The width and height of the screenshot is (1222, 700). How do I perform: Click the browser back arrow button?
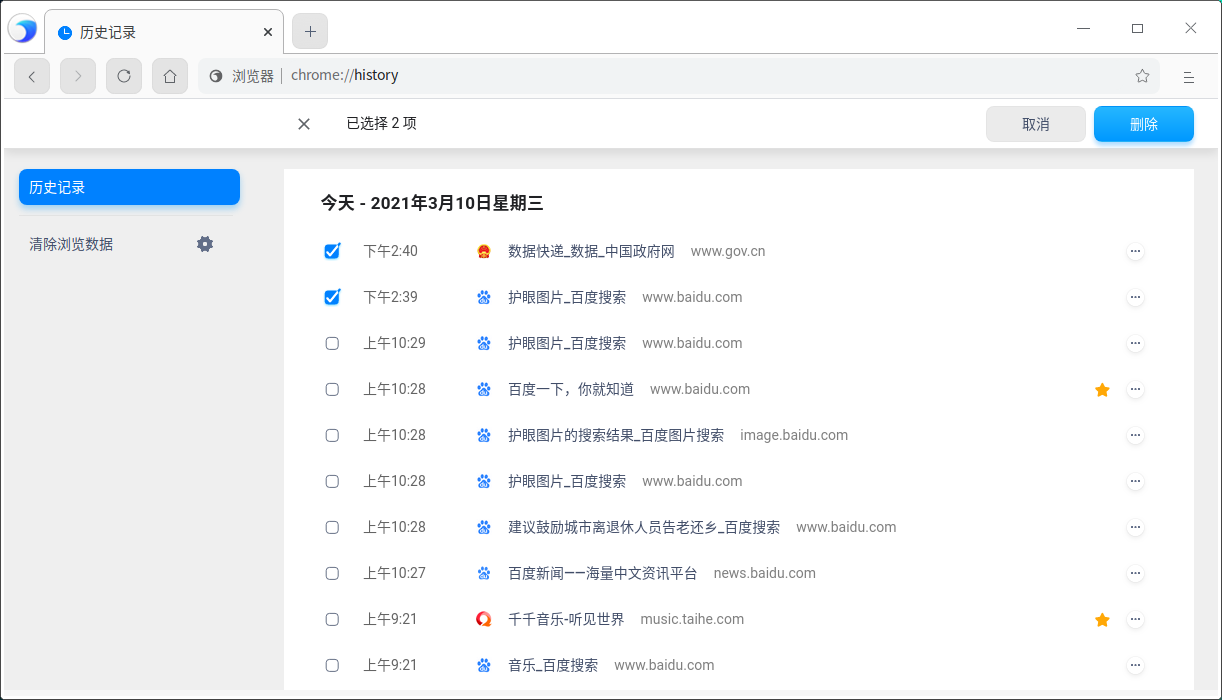click(x=32, y=76)
